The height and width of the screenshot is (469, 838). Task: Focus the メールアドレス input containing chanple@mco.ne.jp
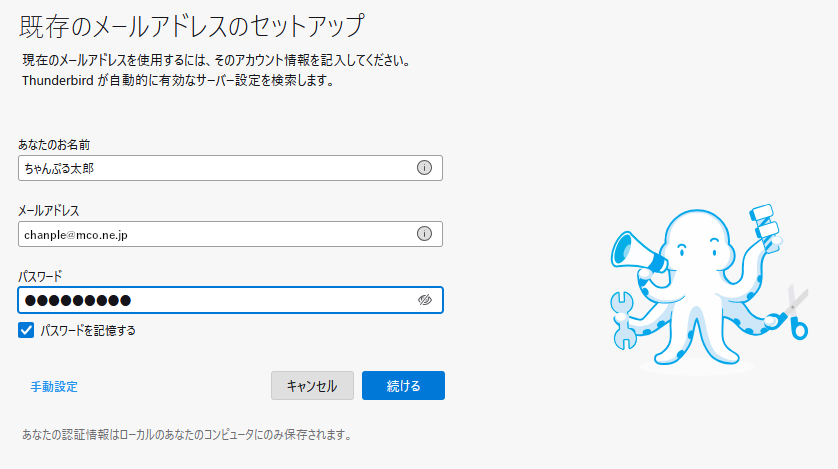[x=230, y=234]
